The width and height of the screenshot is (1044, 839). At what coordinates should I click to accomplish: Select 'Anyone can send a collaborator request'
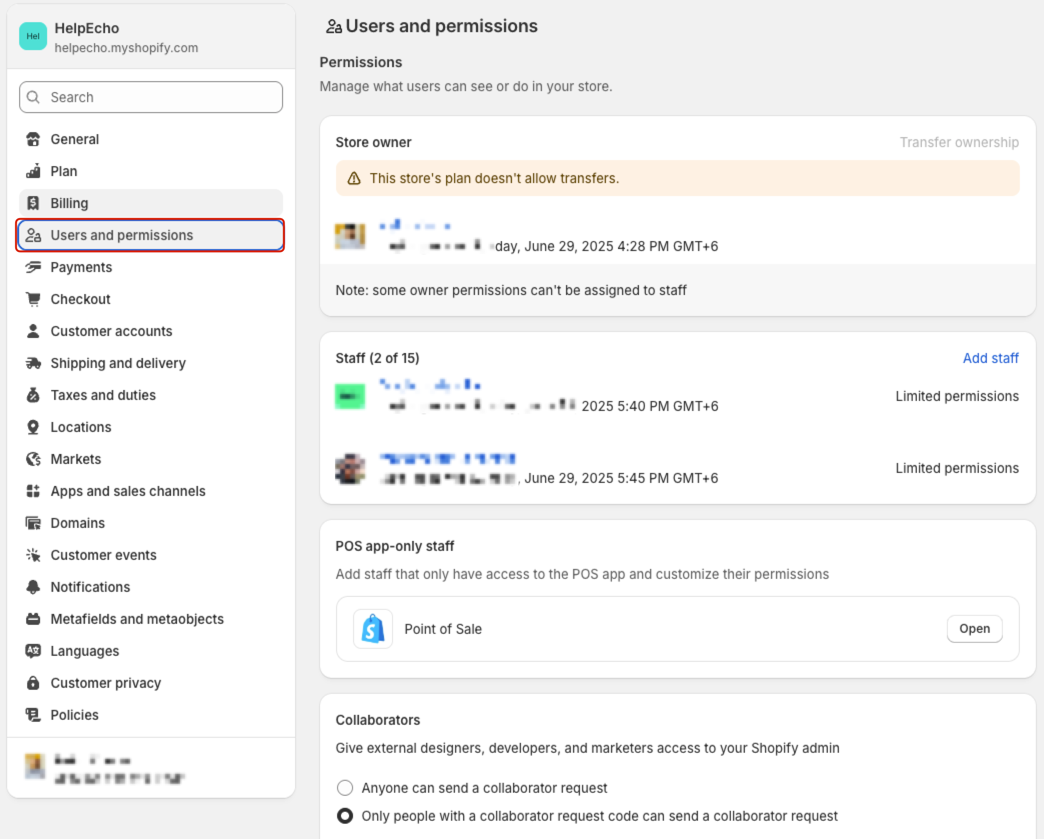tap(345, 788)
